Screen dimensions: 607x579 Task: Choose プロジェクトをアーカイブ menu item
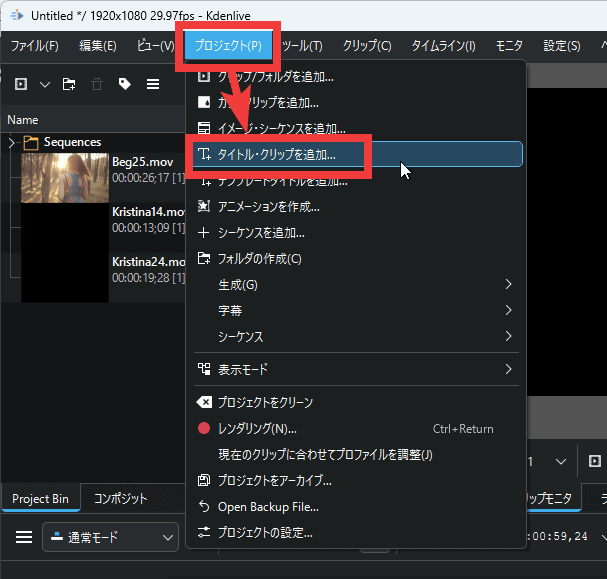point(274,480)
